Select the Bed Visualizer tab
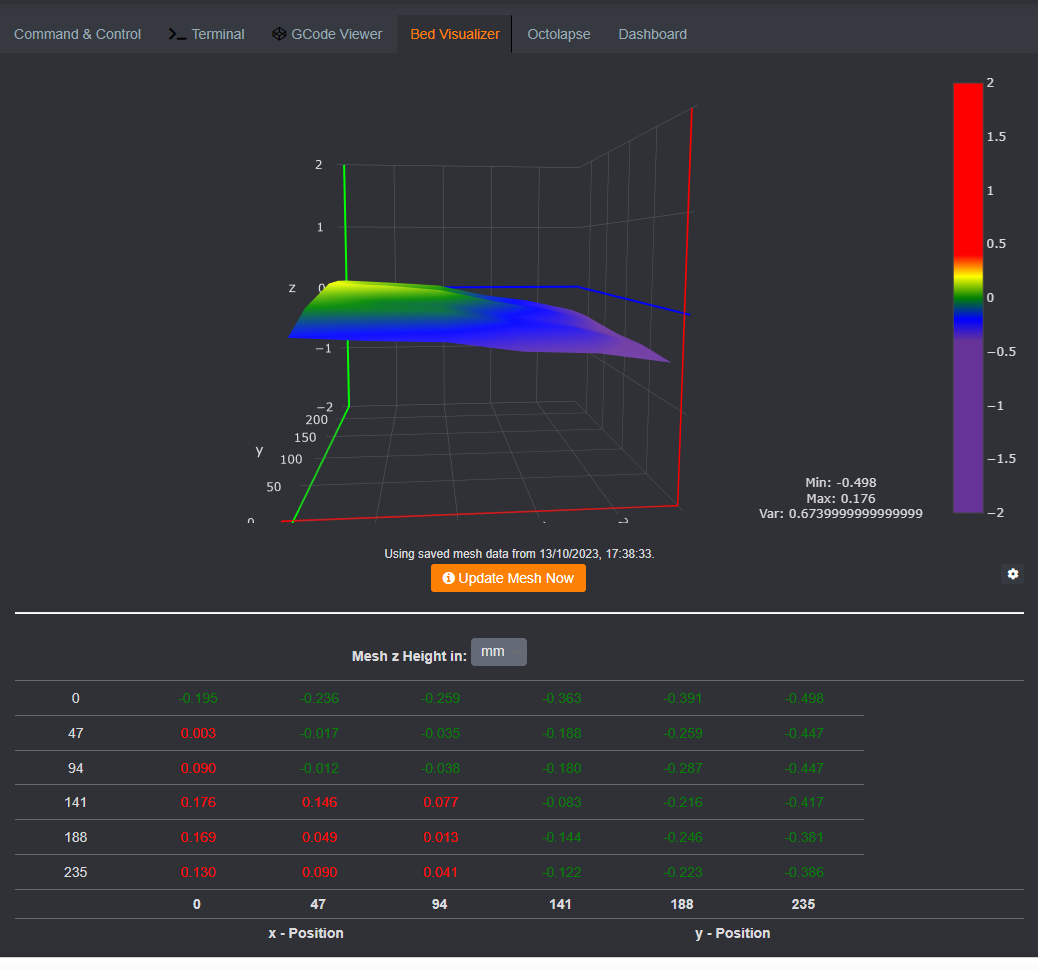This screenshot has height=970, width=1038. (x=455, y=34)
